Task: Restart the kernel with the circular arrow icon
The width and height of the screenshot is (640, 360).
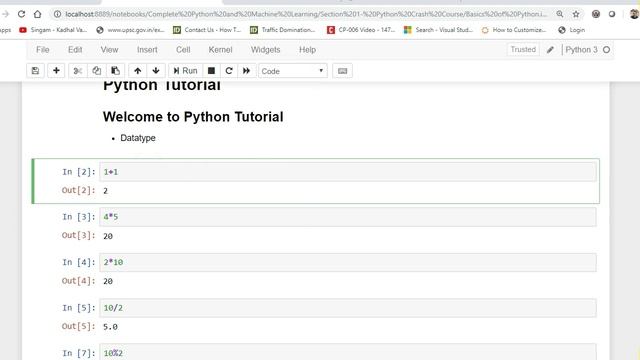Action: [229, 71]
